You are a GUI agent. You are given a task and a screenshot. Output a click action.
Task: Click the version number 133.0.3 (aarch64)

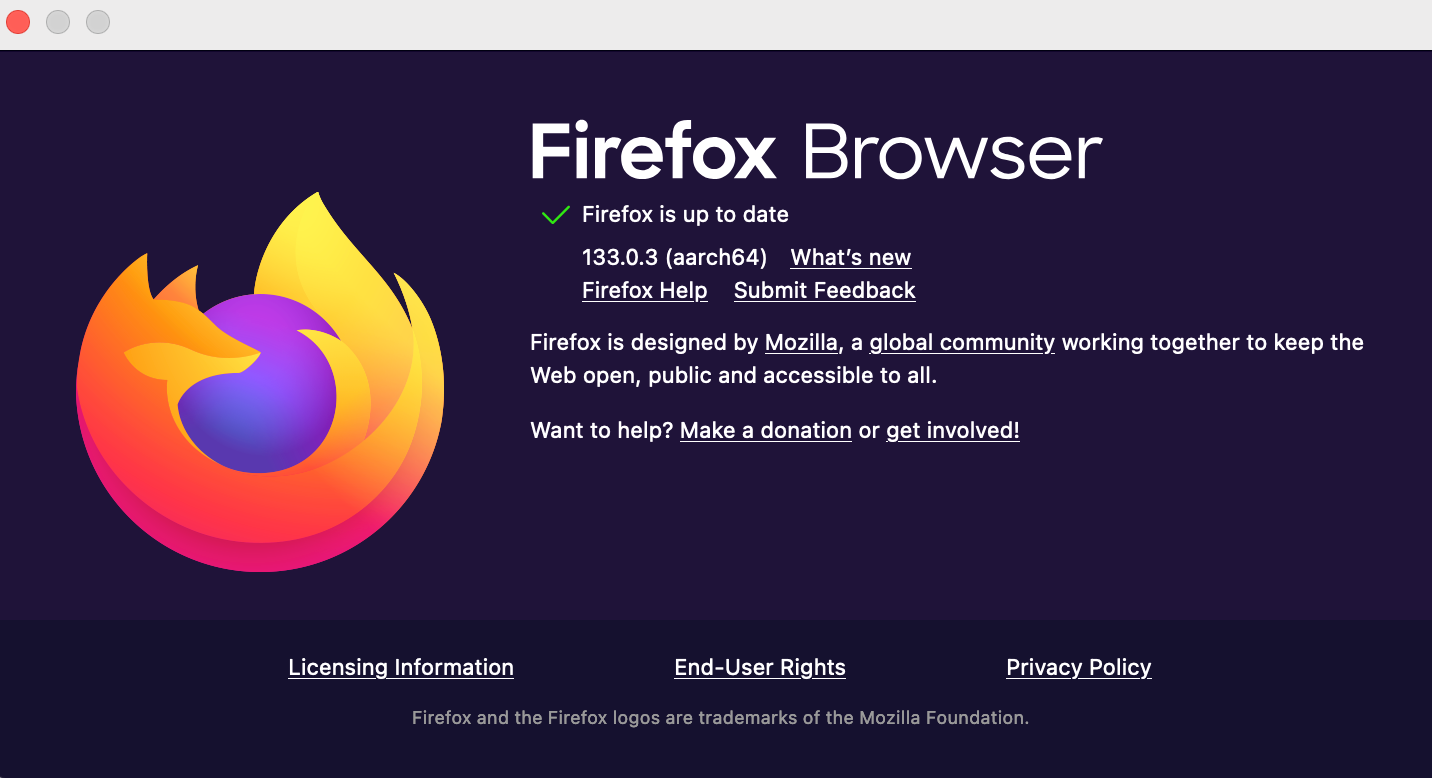pyautogui.click(x=674, y=258)
